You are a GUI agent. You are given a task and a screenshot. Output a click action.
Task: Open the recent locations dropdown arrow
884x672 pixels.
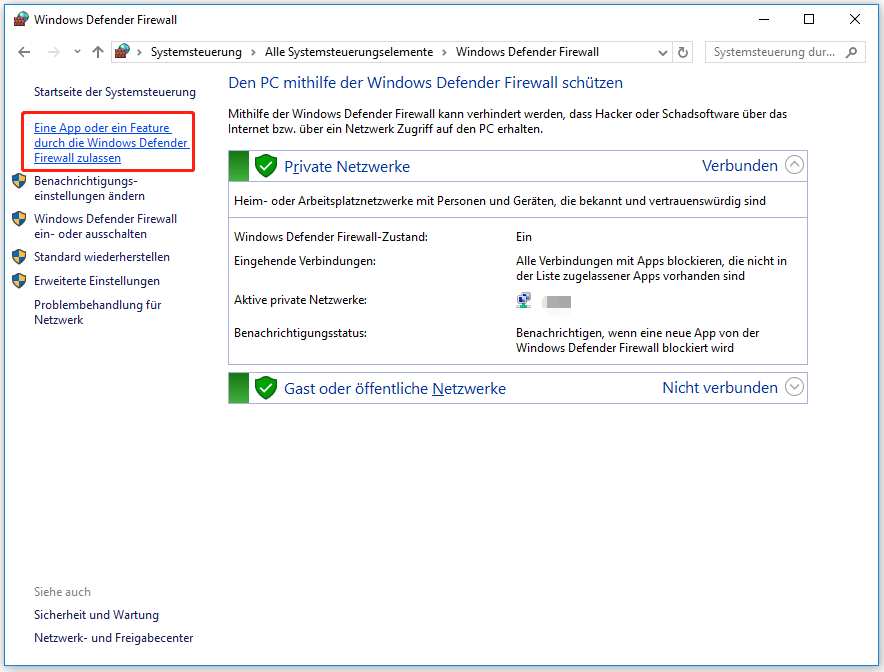point(75,52)
